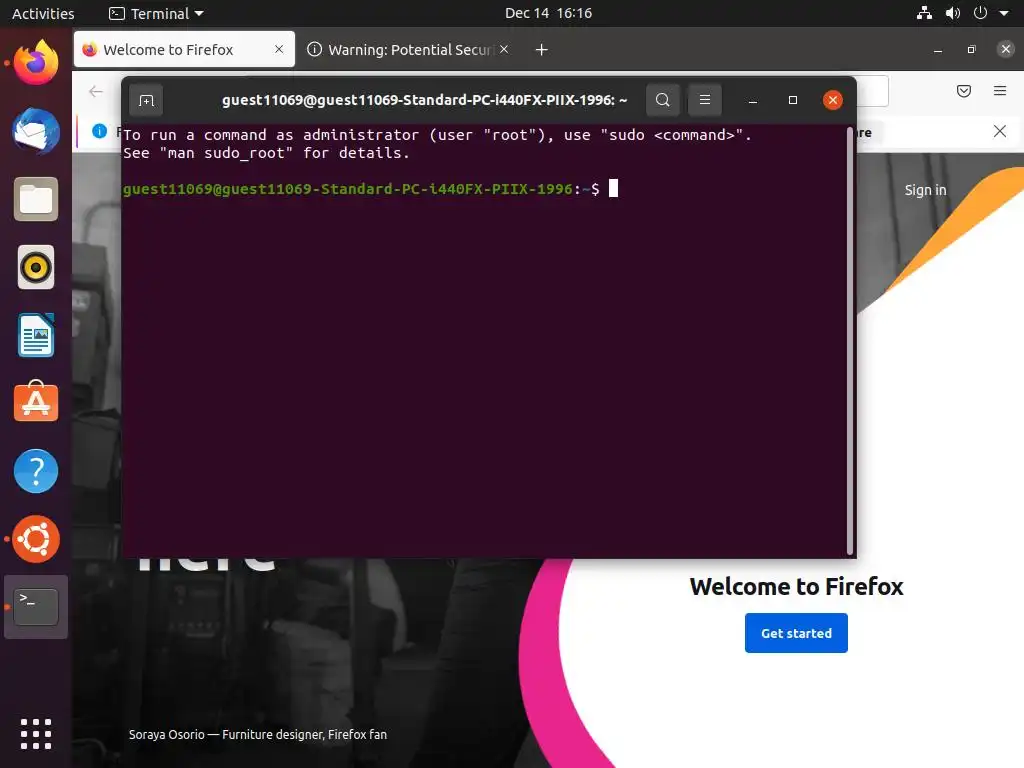Close the Welcome to Firefox tab
Image resolution: width=1024 pixels, height=768 pixels.
pyautogui.click(x=279, y=49)
